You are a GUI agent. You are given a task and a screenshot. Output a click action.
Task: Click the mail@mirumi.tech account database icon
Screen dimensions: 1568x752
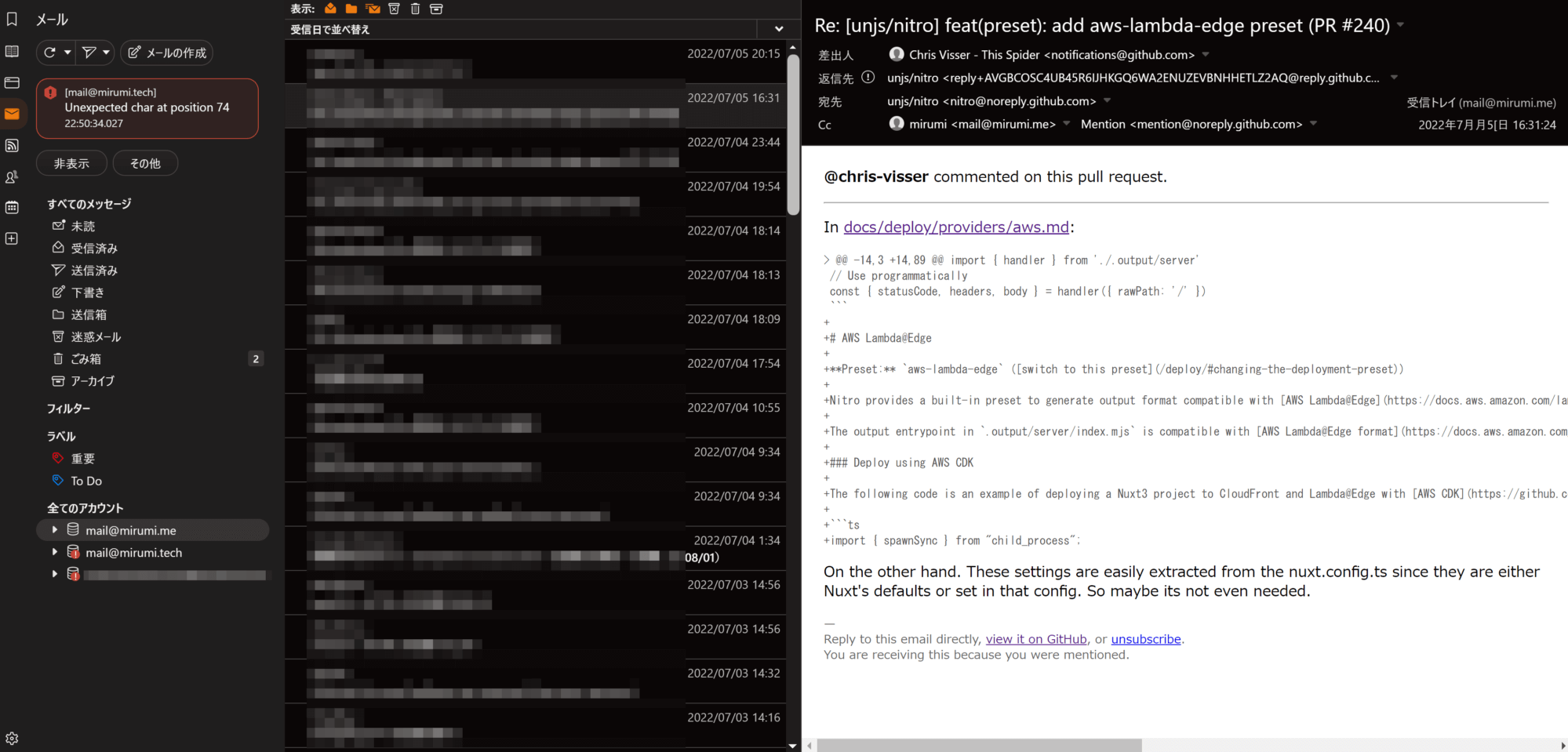click(73, 552)
